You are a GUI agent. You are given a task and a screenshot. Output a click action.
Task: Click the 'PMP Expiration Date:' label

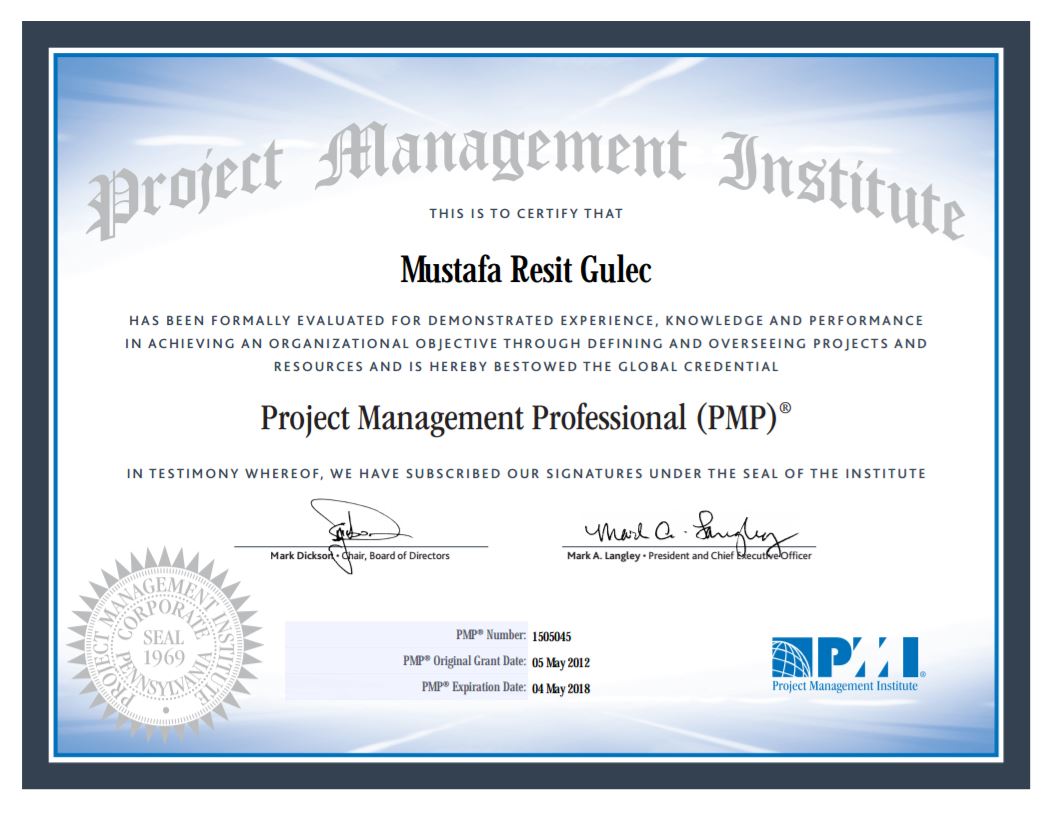(x=474, y=687)
